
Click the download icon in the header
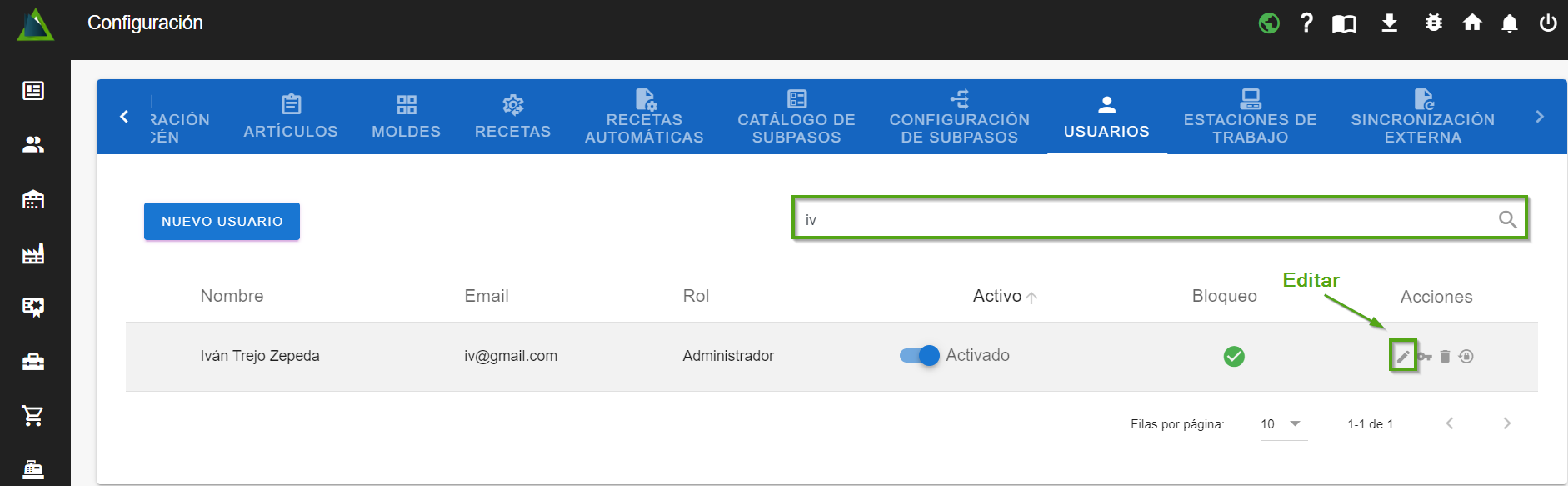pos(1389,23)
